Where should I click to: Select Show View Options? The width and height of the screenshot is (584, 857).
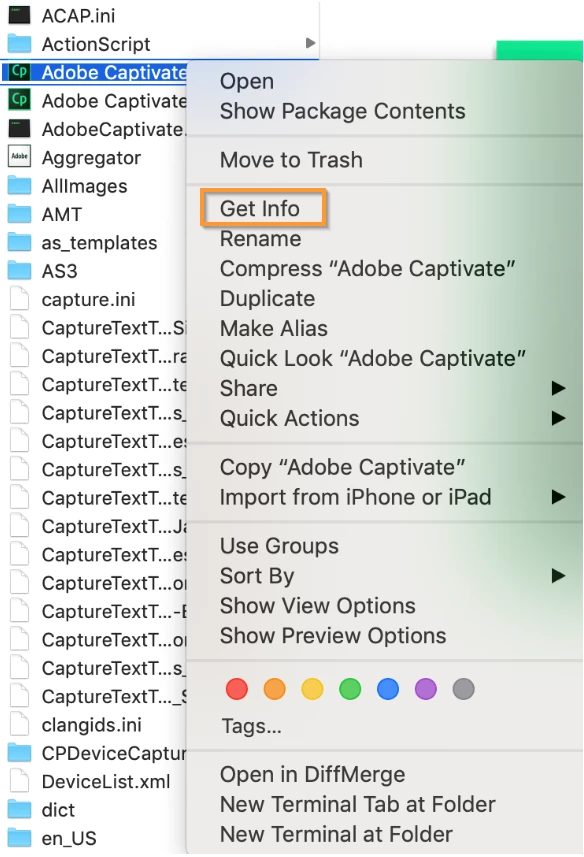(x=318, y=606)
